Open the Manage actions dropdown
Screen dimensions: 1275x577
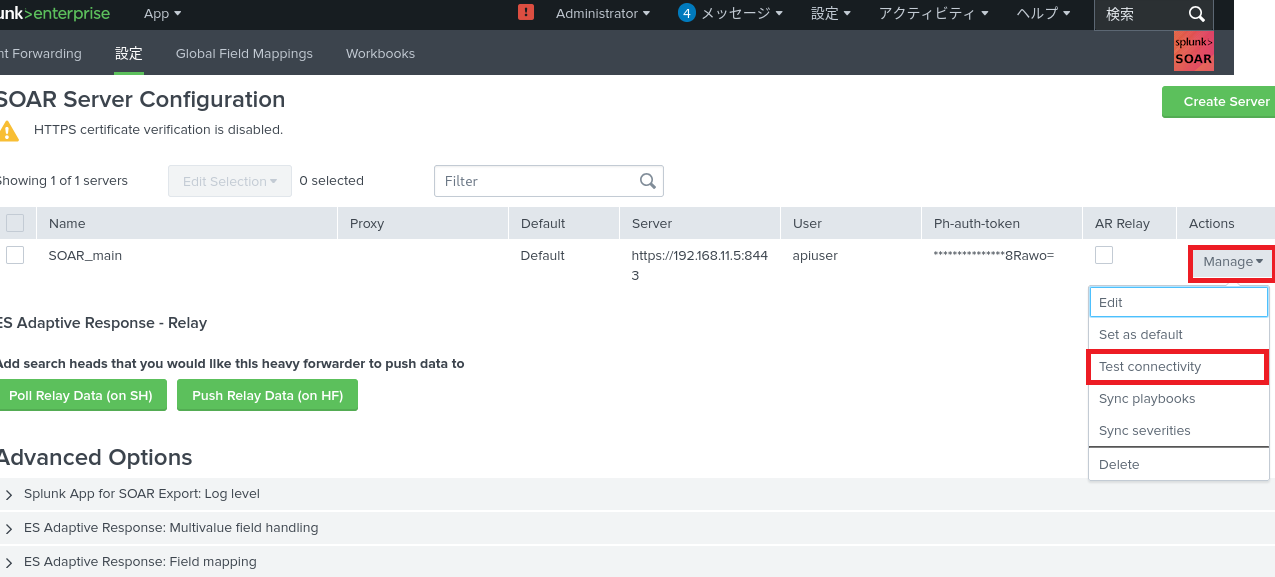click(x=1231, y=262)
